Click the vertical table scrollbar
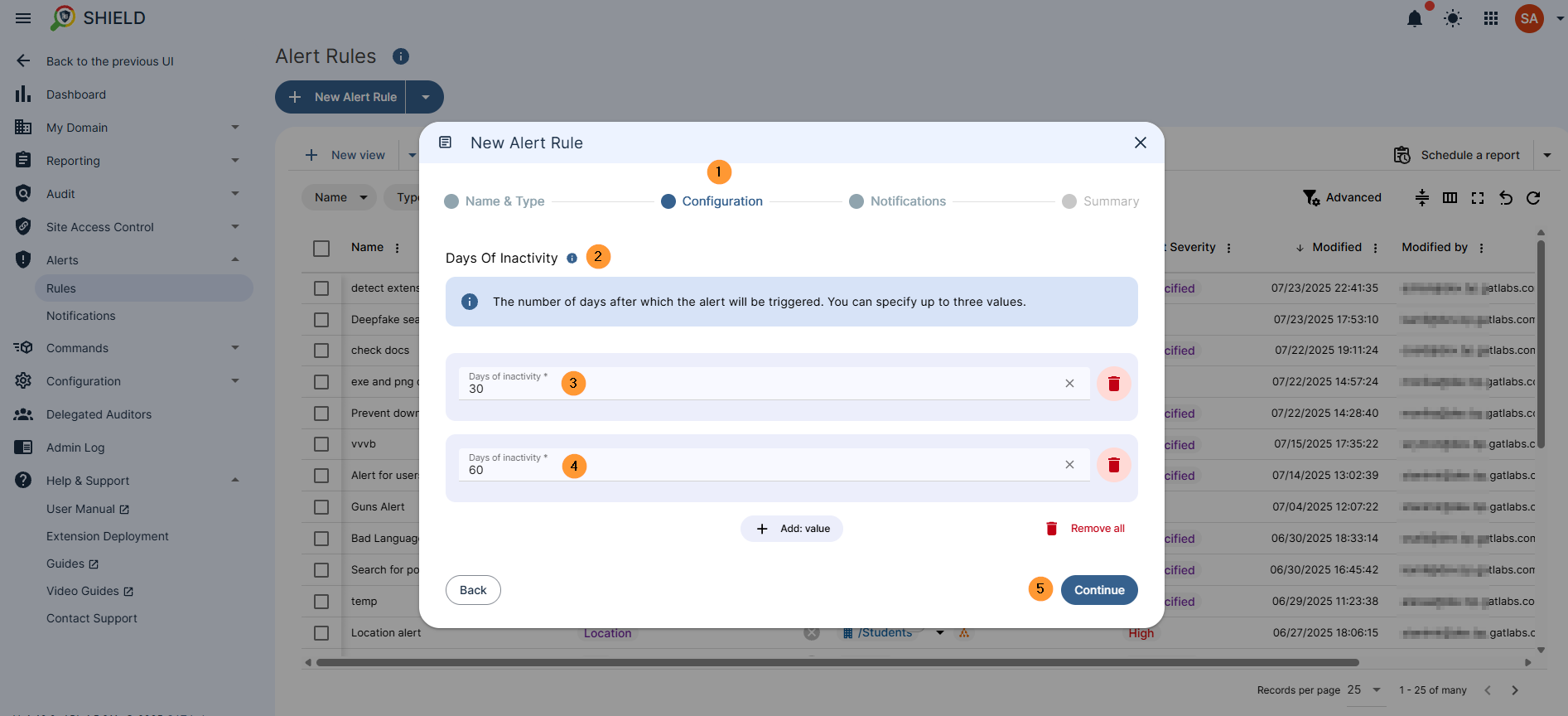The height and width of the screenshot is (716, 1568). click(1541, 344)
